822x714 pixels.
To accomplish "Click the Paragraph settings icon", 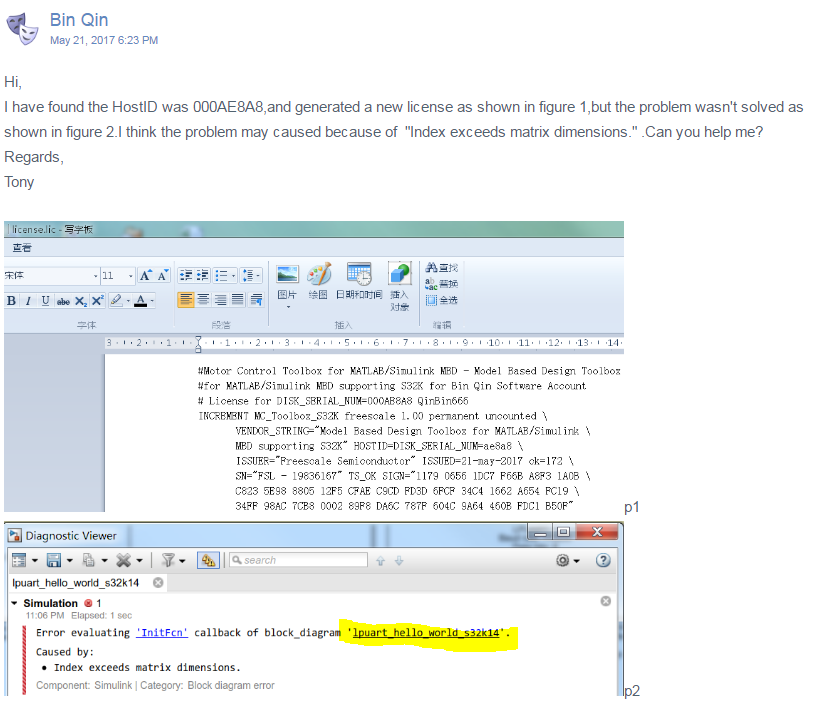I will coord(256,299).
